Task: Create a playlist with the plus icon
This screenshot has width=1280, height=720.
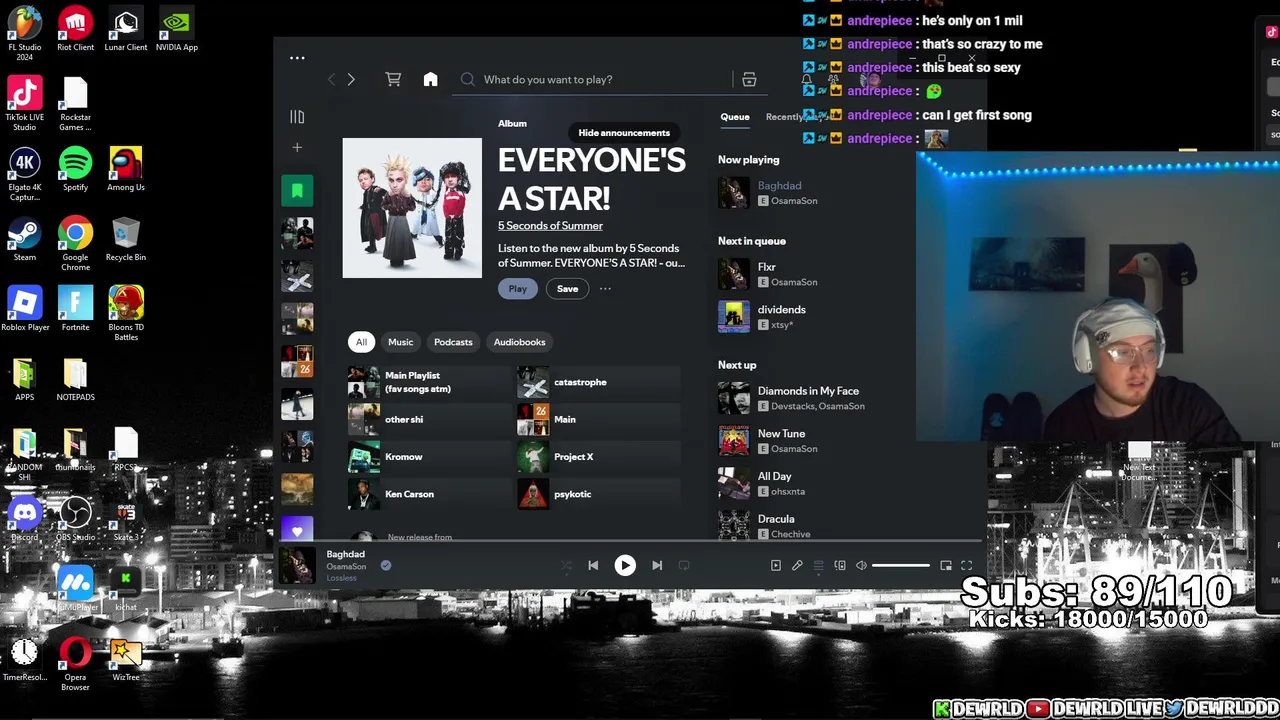Action: (297, 148)
